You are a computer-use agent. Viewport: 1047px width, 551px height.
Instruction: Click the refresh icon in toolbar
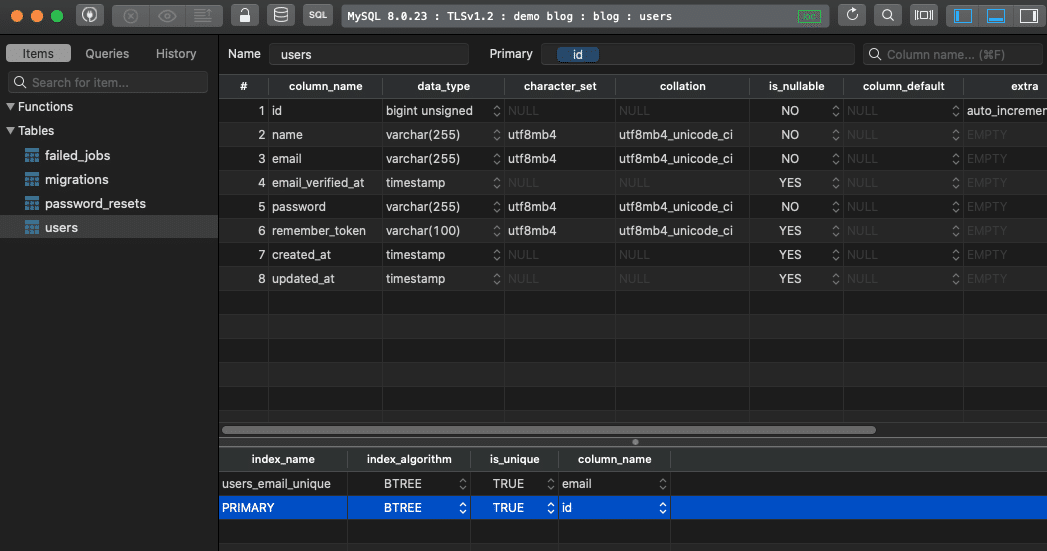pyautogui.click(x=852, y=15)
